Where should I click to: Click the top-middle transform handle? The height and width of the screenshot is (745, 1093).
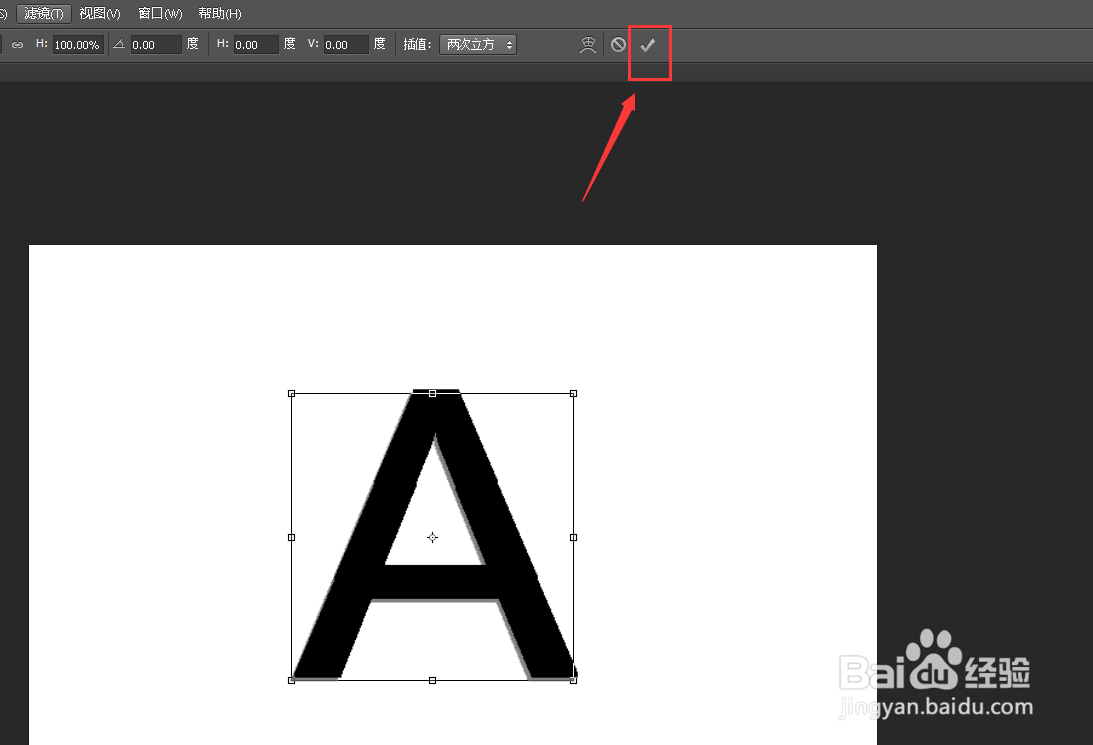pos(432,393)
